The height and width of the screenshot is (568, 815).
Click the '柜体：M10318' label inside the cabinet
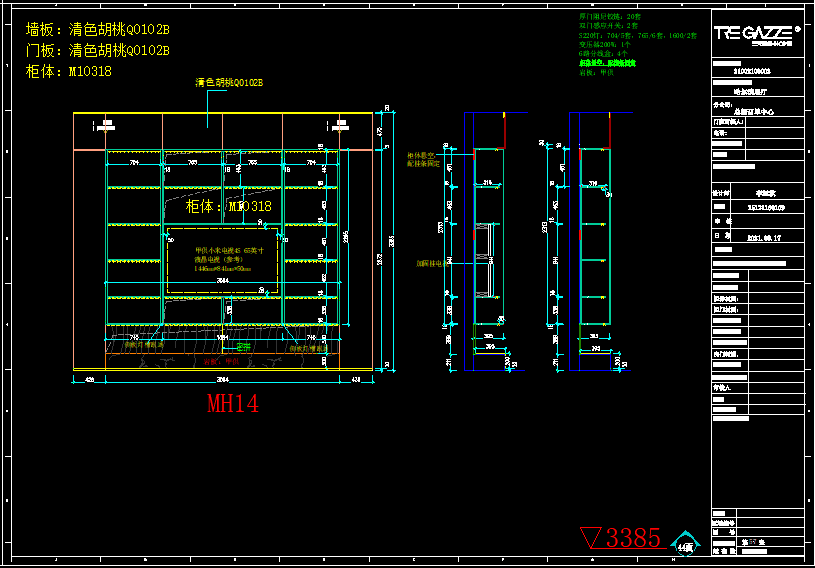click(229, 206)
